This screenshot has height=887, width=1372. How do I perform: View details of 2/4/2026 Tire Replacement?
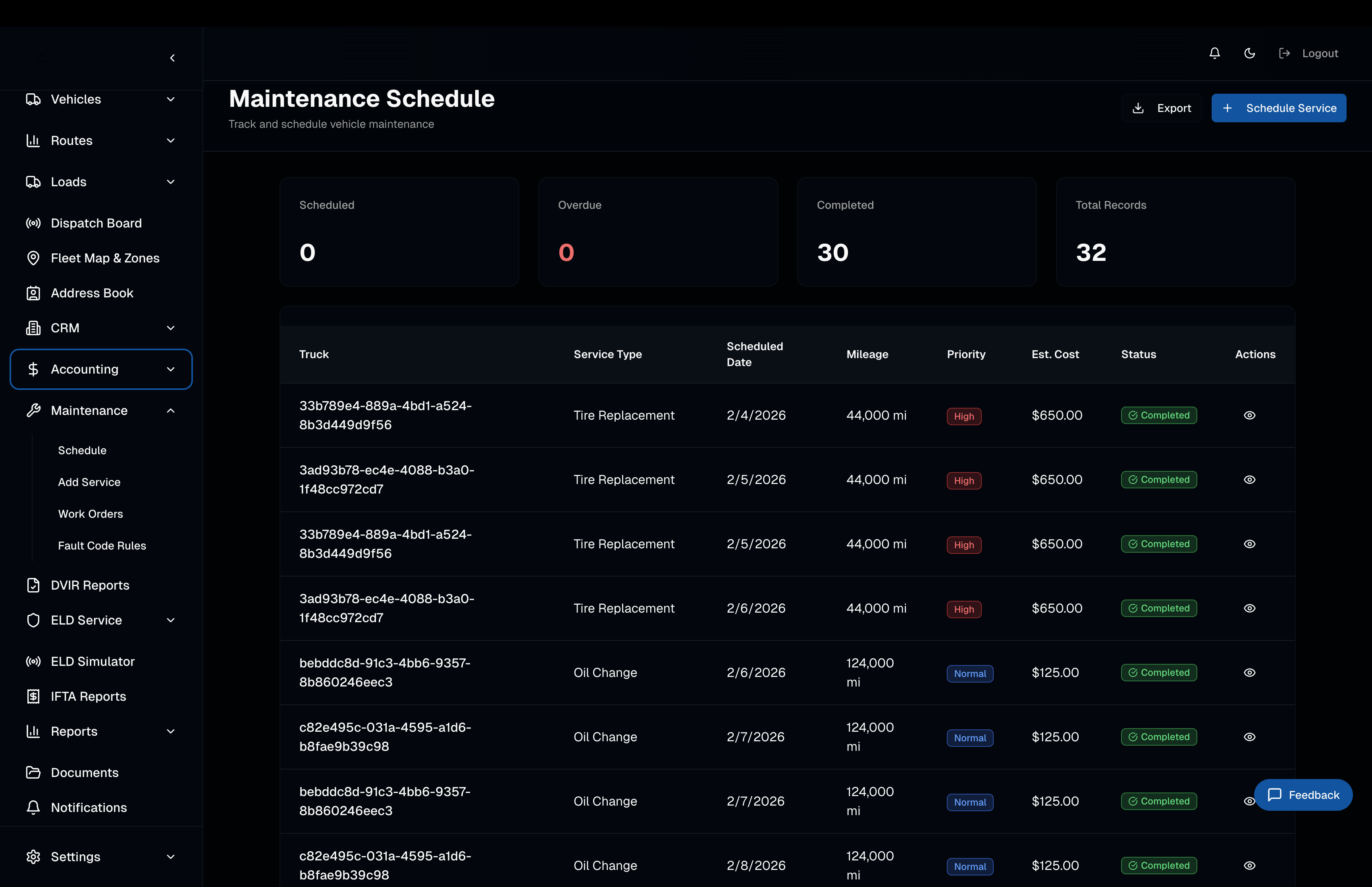[x=1249, y=415]
